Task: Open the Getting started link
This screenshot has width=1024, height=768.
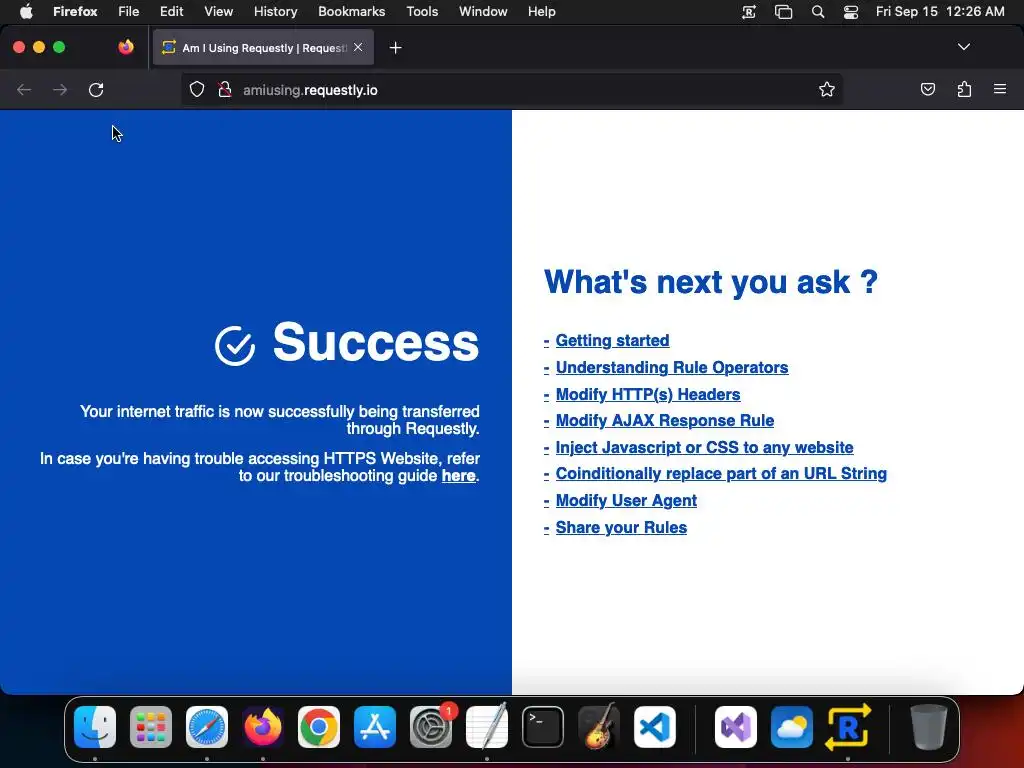Action: pyautogui.click(x=612, y=341)
